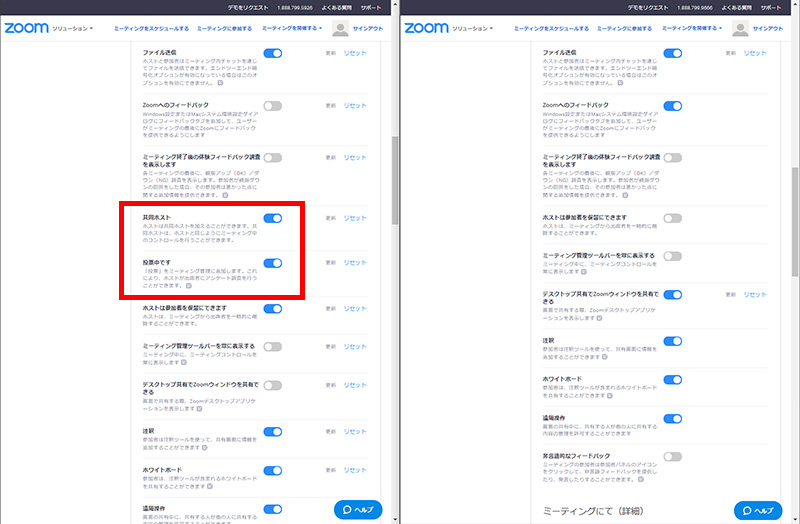Turn off the 投票 toggle inside the red box
This screenshot has width=800, height=524.
tap(272, 263)
